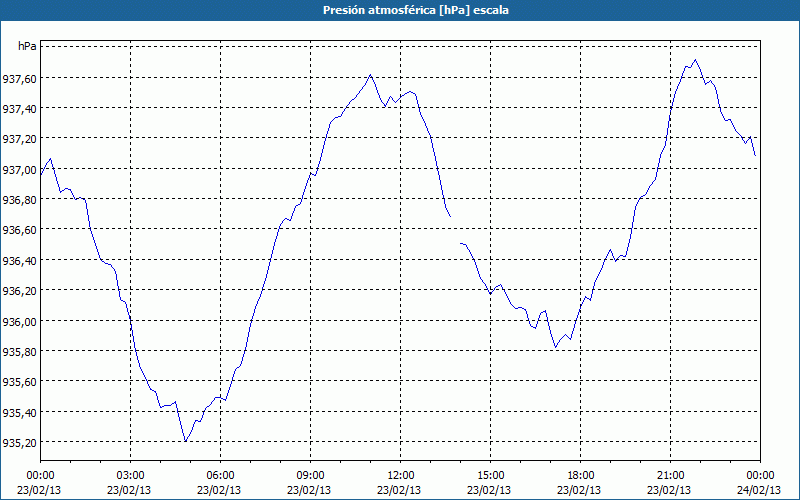The image size is (800, 500).
Task: Click the 15:00 time axis label
Action: click(x=490, y=476)
